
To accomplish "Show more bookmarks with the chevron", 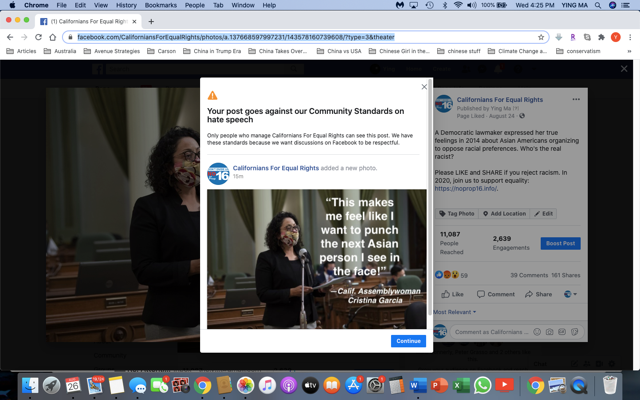I will coord(629,51).
